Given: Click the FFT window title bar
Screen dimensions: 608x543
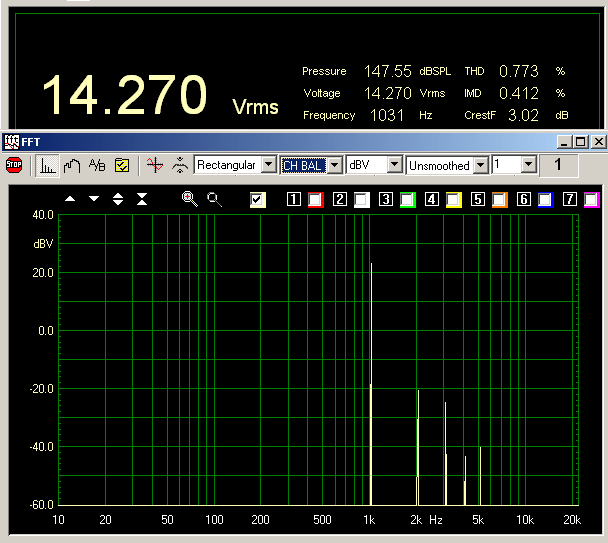Looking at the screenshot, I should click(x=280, y=142).
